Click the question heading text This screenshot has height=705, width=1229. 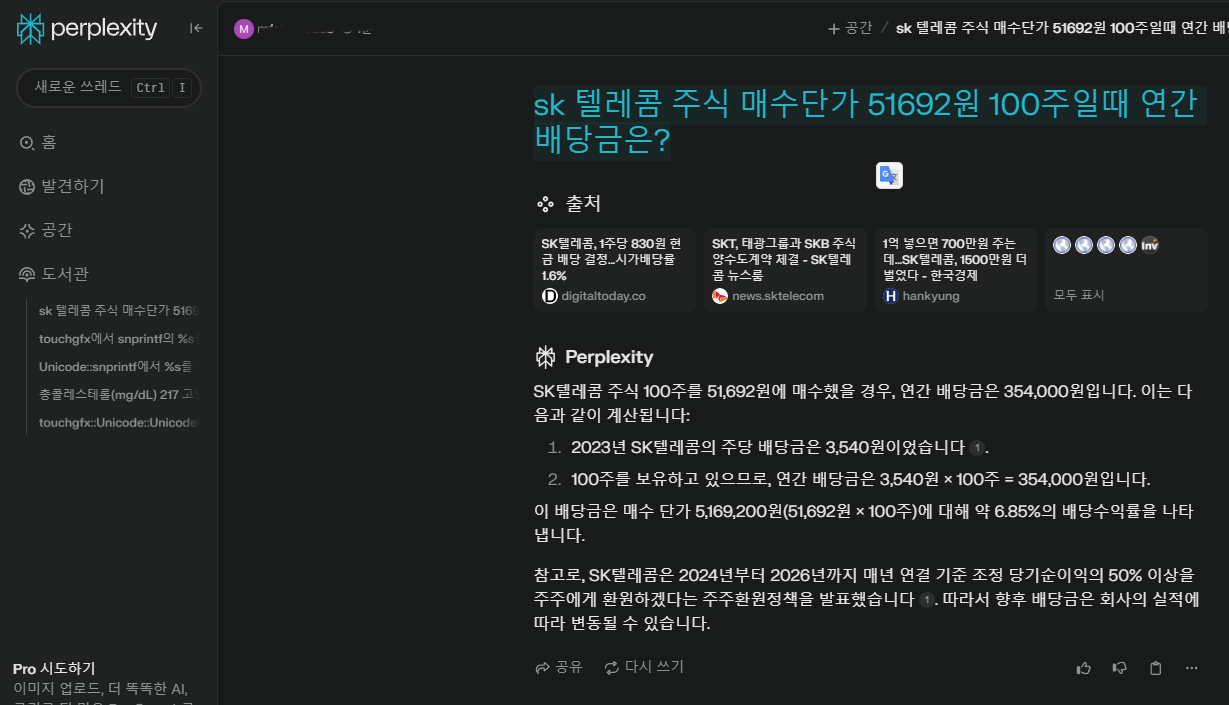pos(868,121)
